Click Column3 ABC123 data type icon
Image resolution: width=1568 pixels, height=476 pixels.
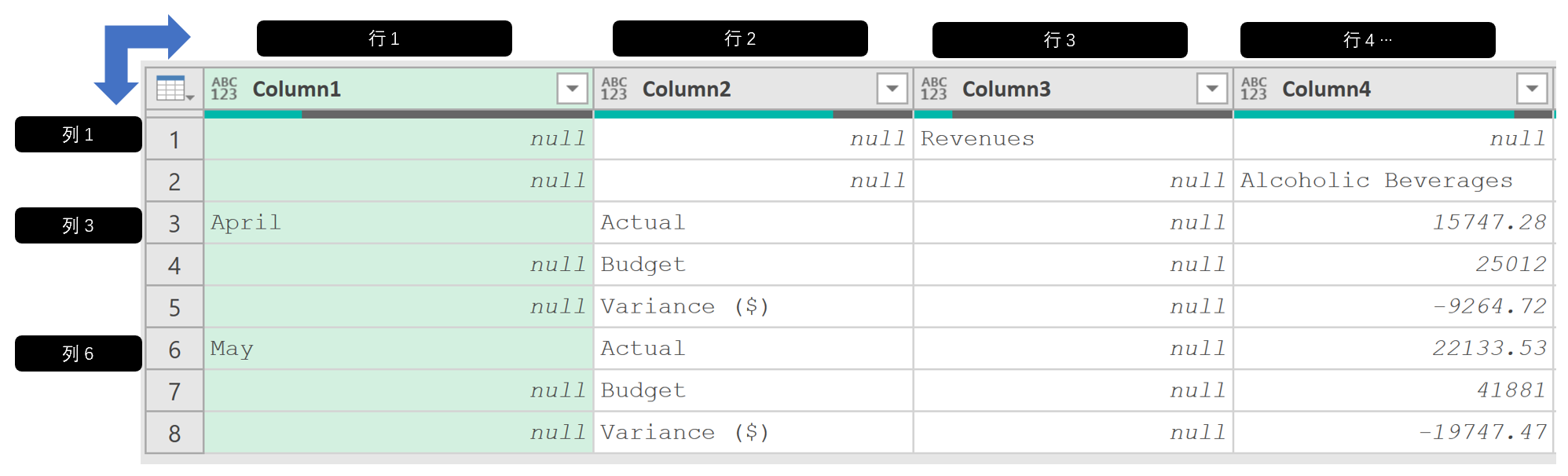tap(934, 89)
